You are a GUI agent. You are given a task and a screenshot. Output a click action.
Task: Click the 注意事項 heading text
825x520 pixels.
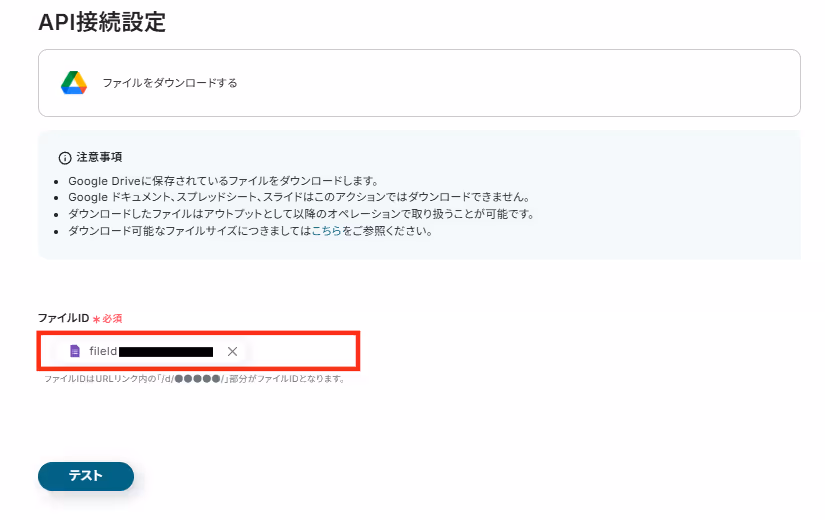coord(99,157)
